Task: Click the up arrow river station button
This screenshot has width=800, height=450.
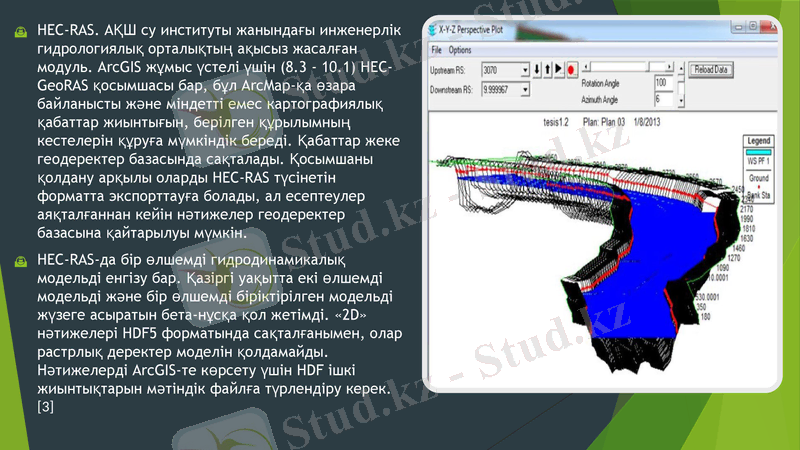Action: tap(547, 69)
